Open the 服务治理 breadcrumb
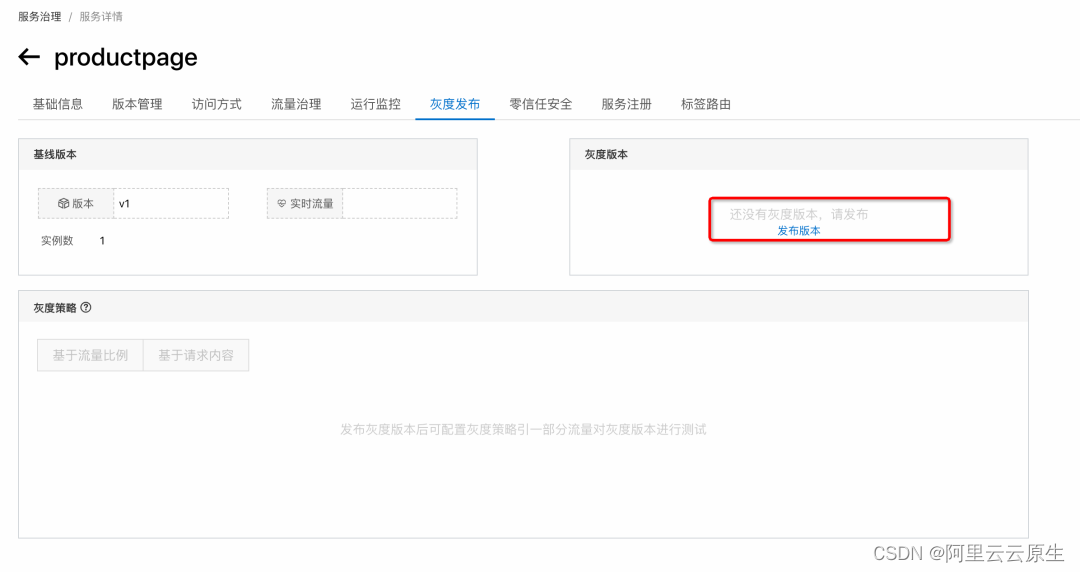This screenshot has height=572, width=1080. (x=39, y=17)
